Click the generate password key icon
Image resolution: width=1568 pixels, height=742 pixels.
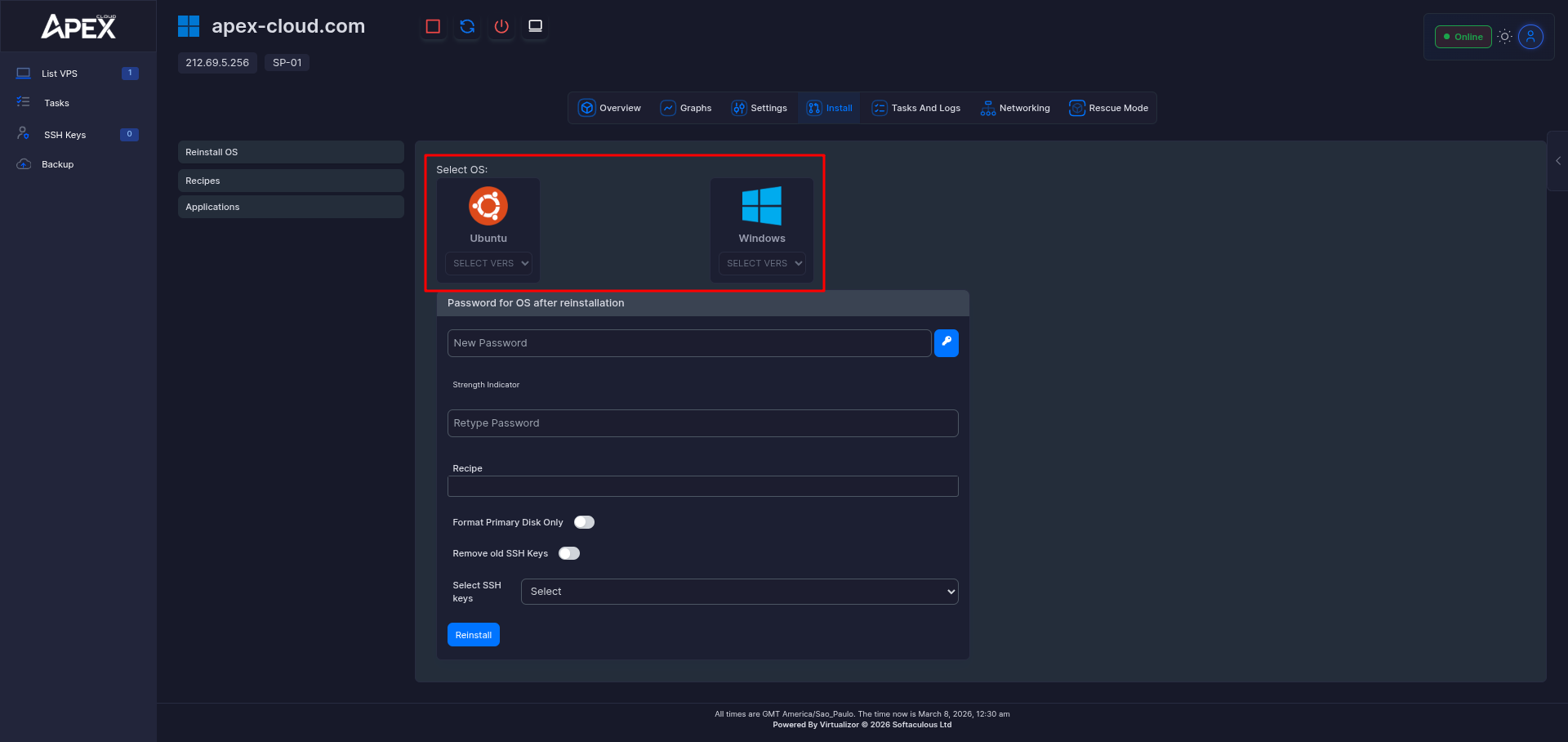click(x=946, y=343)
